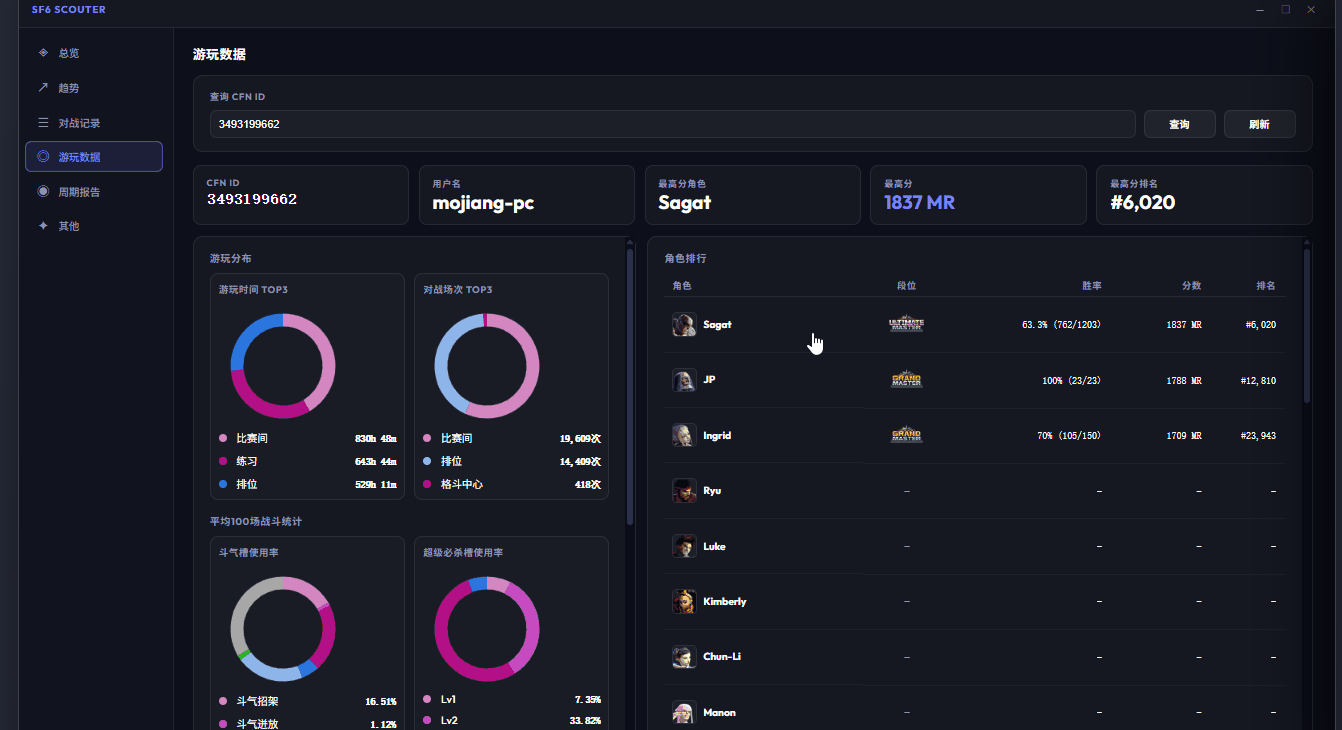Click the 排名 column header
Screen dimensions: 1342x730
[1266, 286]
